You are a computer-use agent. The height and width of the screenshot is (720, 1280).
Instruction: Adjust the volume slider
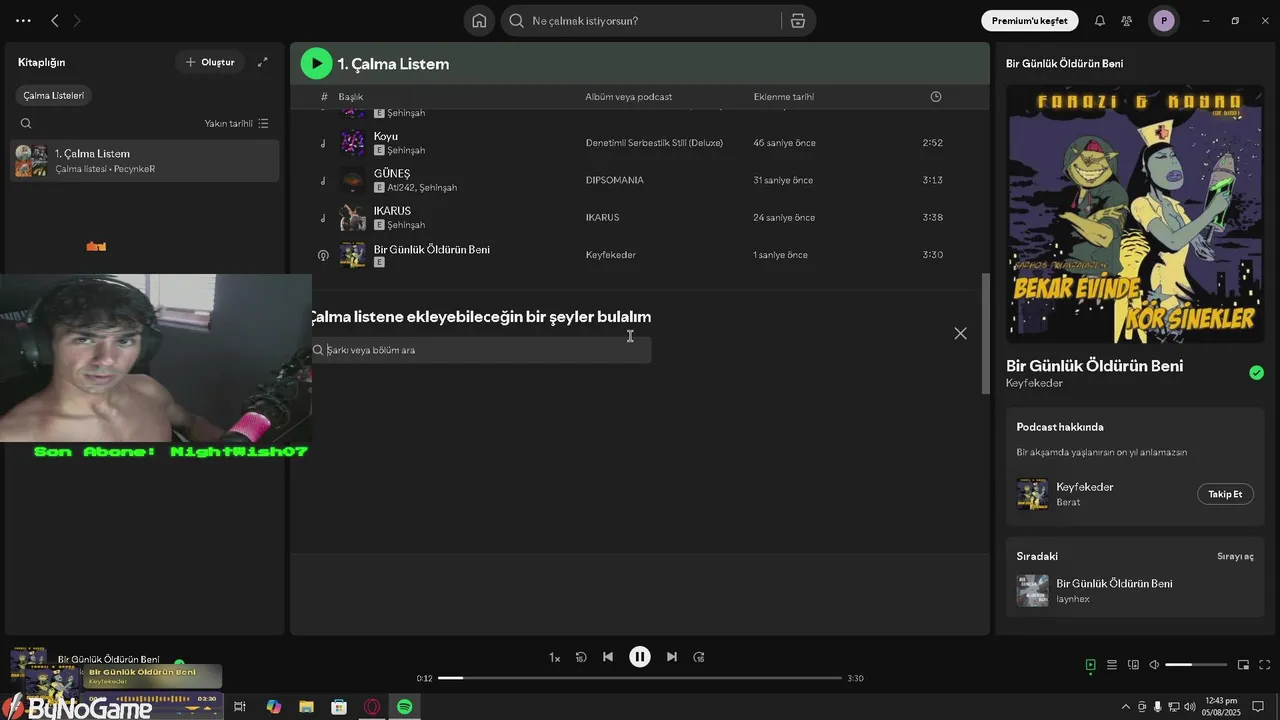pos(1196,665)
